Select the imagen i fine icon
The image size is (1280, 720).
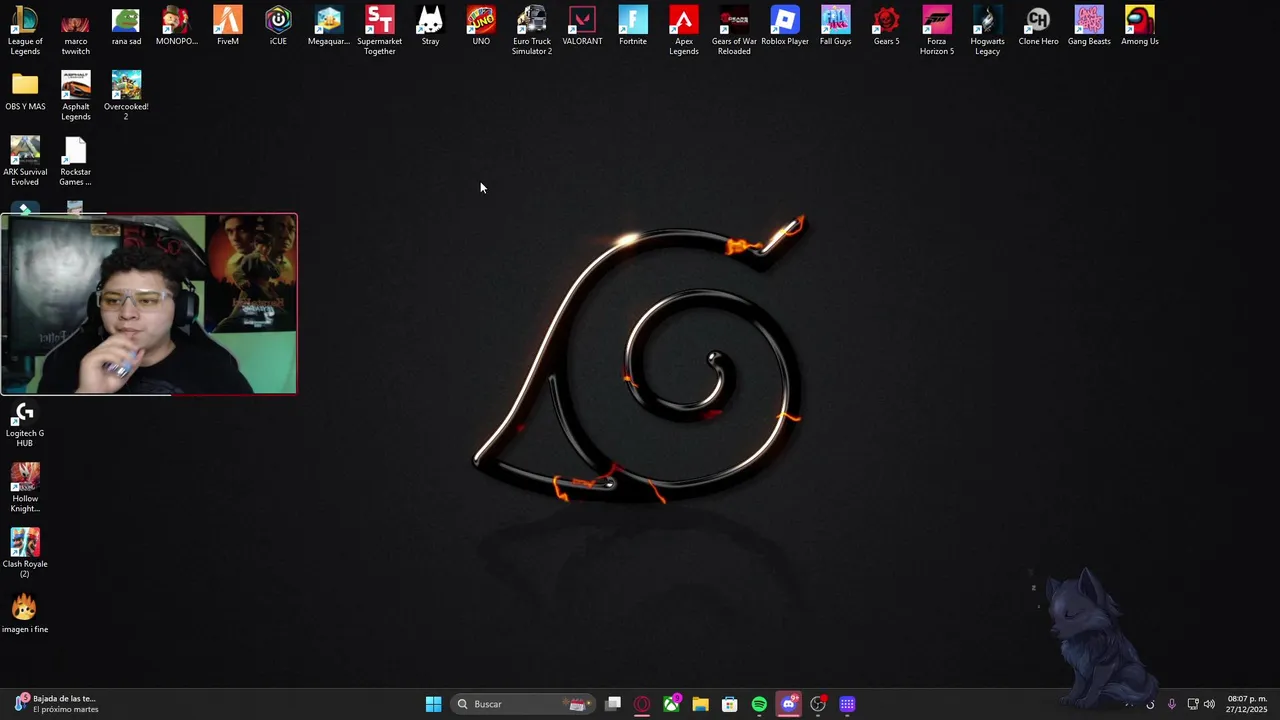pyautogui.click(x=25, y=614)
